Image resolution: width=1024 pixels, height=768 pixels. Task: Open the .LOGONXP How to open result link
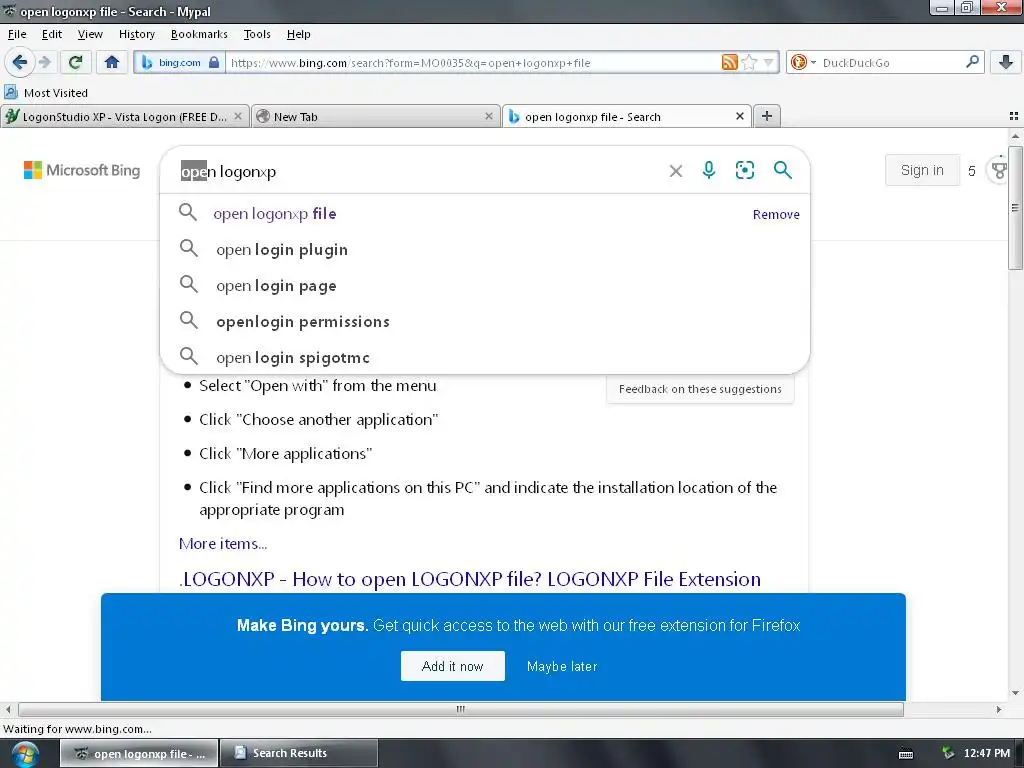tap(470, 579)
